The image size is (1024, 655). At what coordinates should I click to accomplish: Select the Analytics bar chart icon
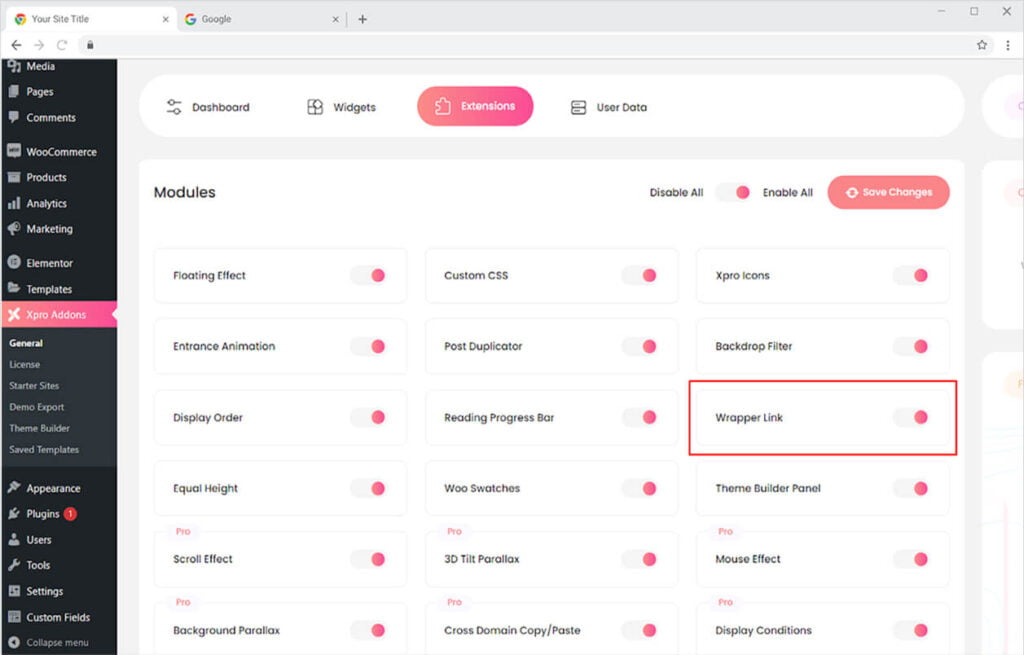pos(14,203)
